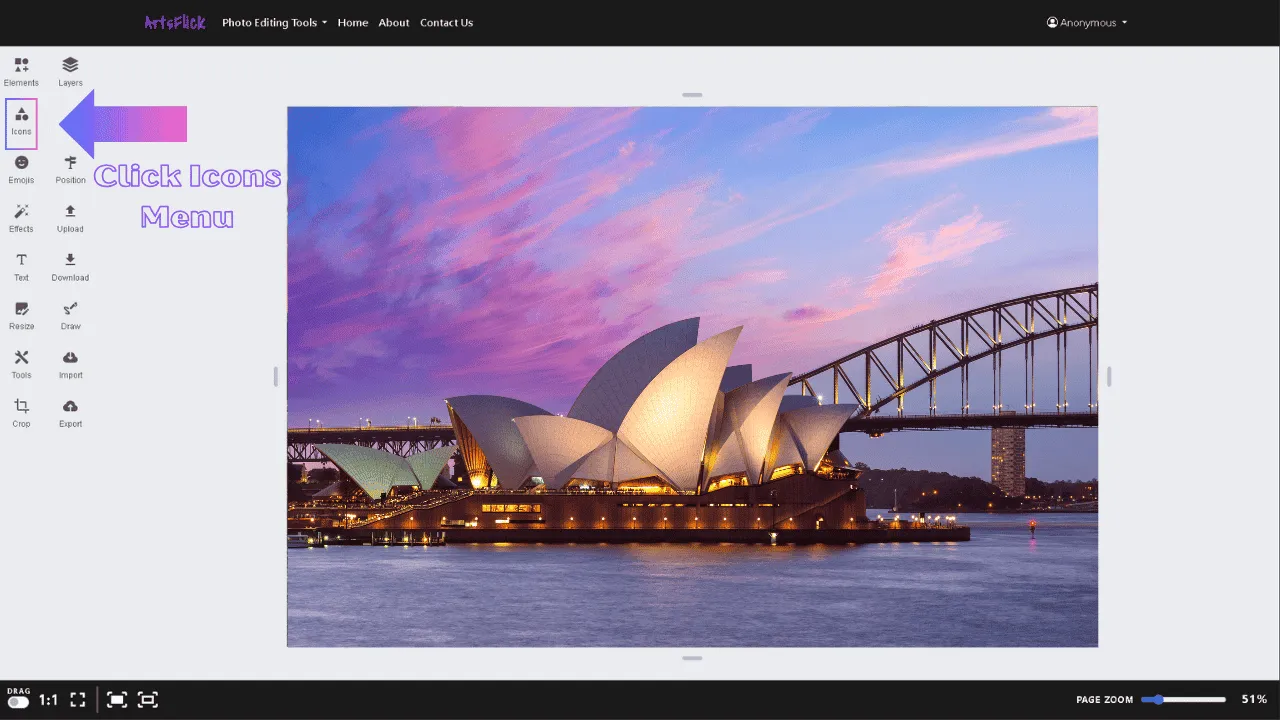Open the Photo Editing Tools dropdown
1280x720 pixels.
coord(274,22)
